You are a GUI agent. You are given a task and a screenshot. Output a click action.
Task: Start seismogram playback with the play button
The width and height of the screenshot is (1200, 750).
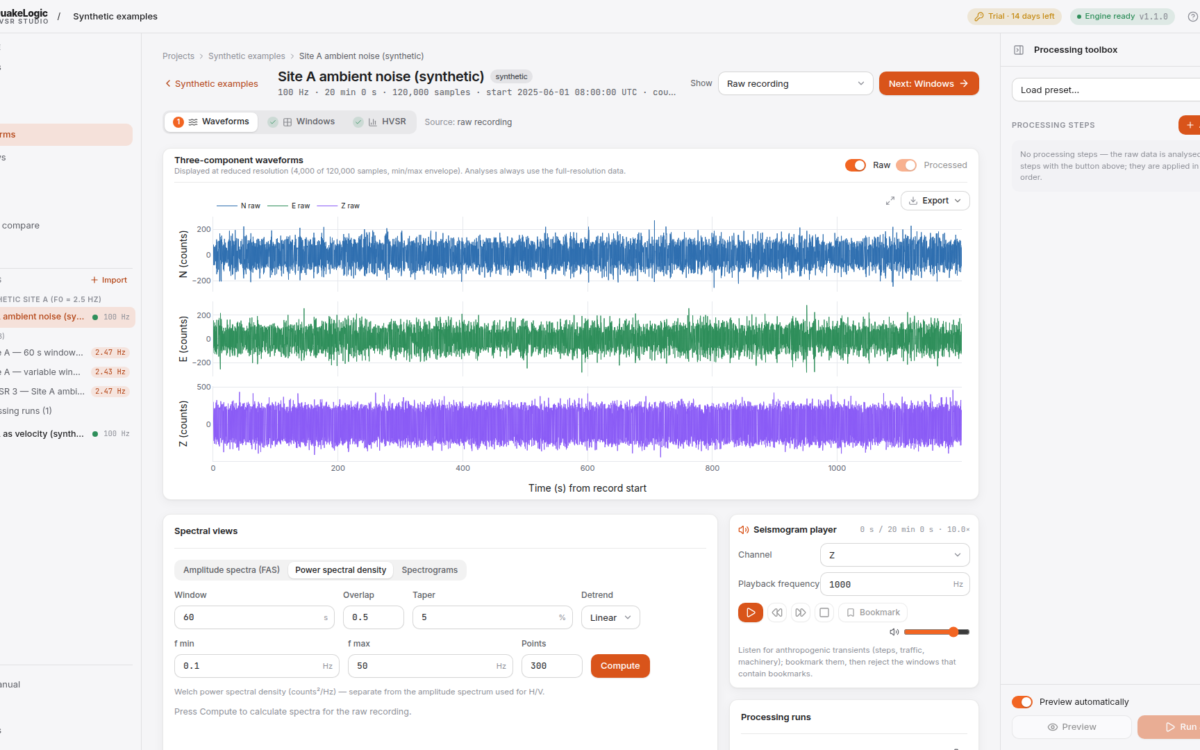pos(750,613)
